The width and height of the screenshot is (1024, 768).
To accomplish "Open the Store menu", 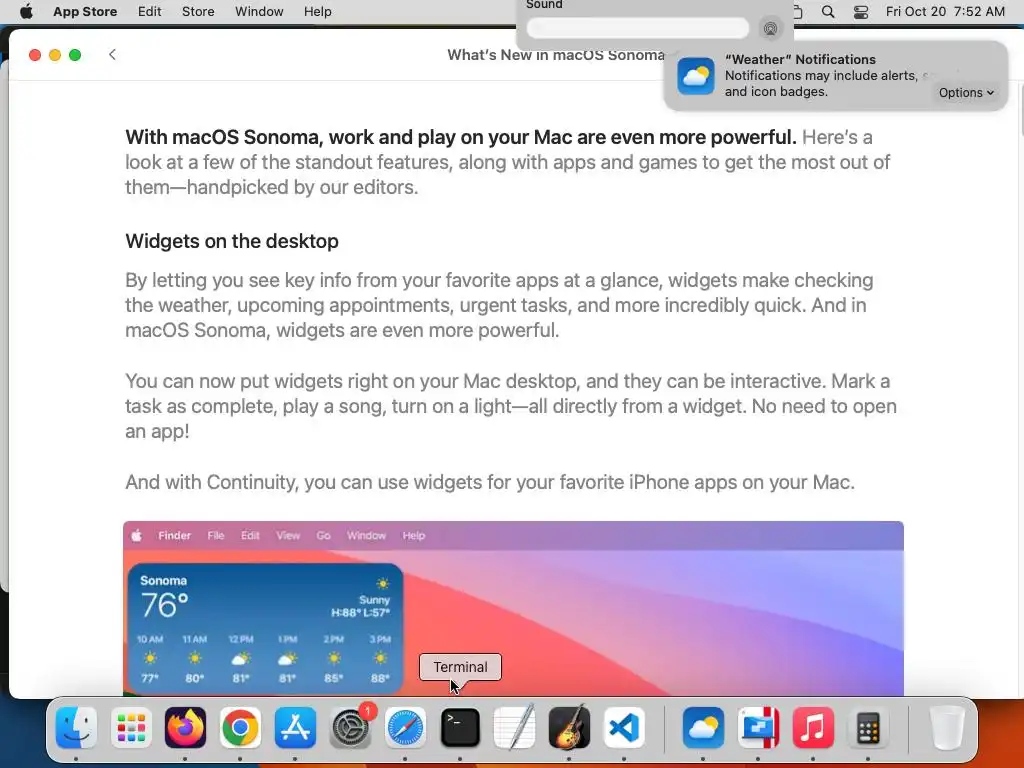I will [198, 12].
